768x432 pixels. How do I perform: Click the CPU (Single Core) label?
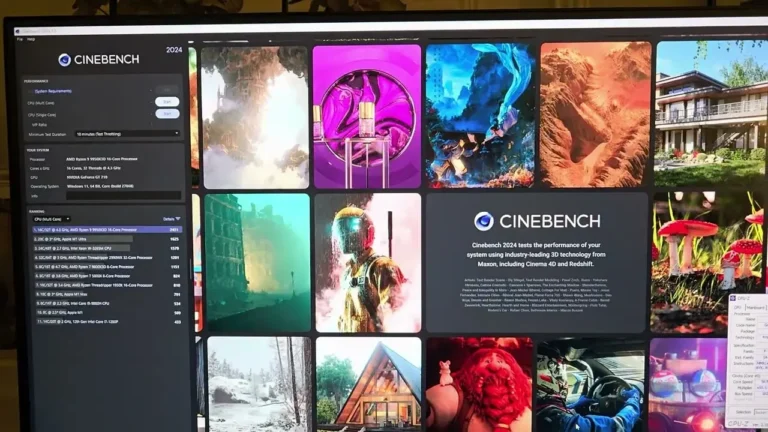[x=42, y=115]
